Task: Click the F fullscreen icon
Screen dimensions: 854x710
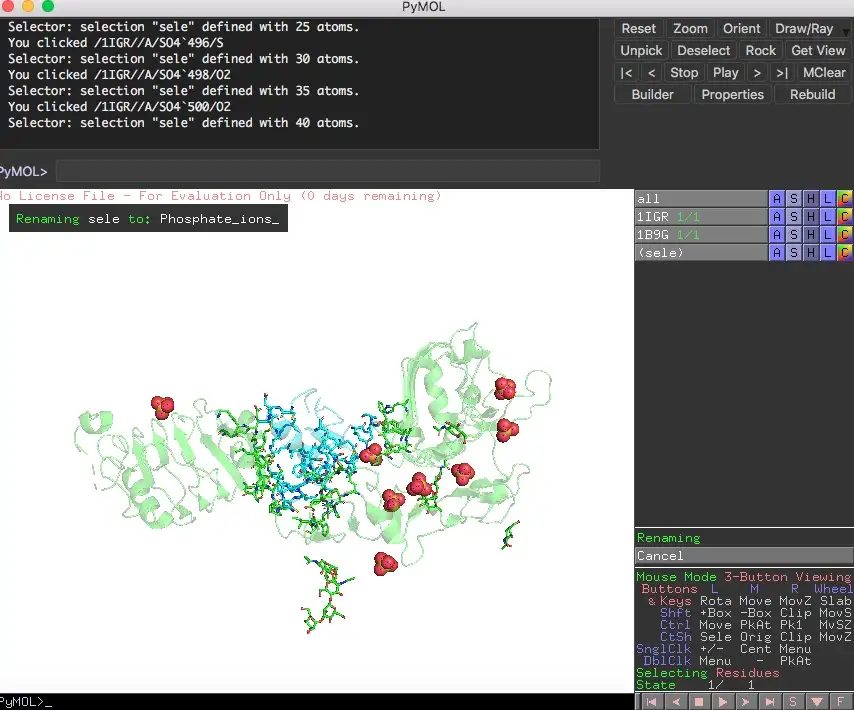Action: coord(840,702)
